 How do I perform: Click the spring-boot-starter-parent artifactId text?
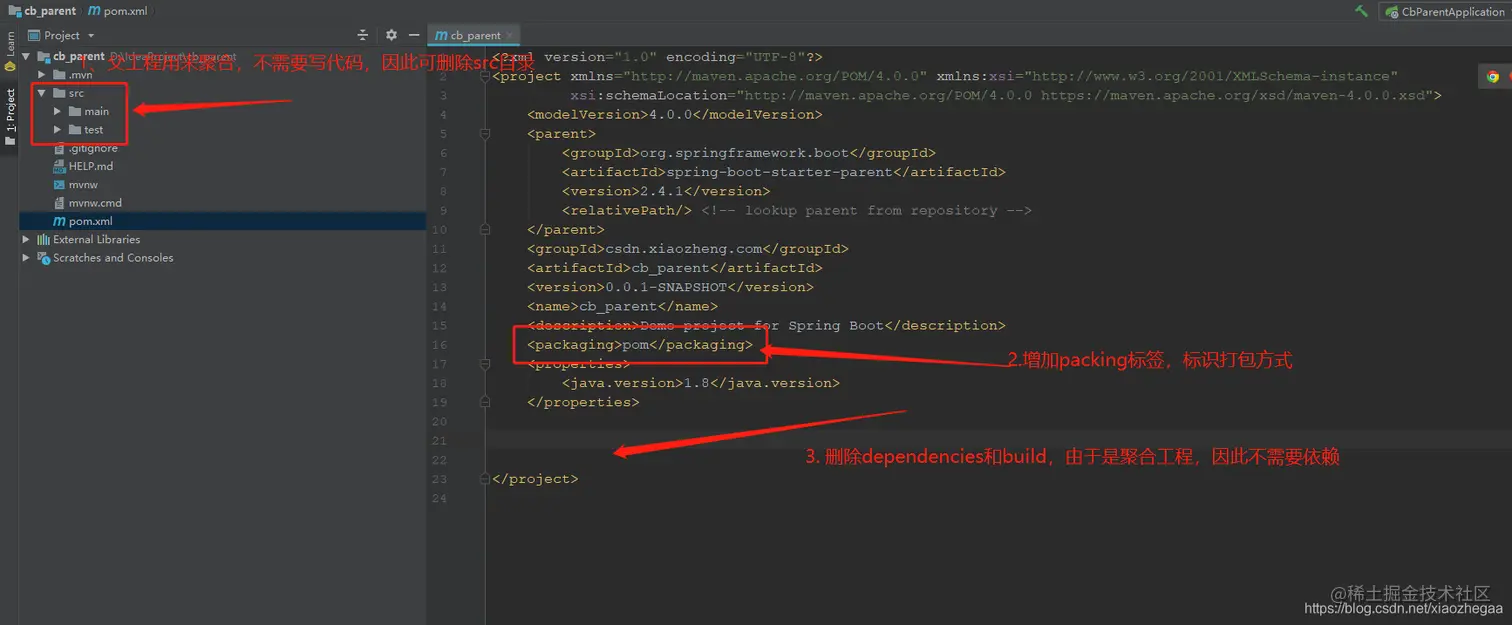[780, 172]
